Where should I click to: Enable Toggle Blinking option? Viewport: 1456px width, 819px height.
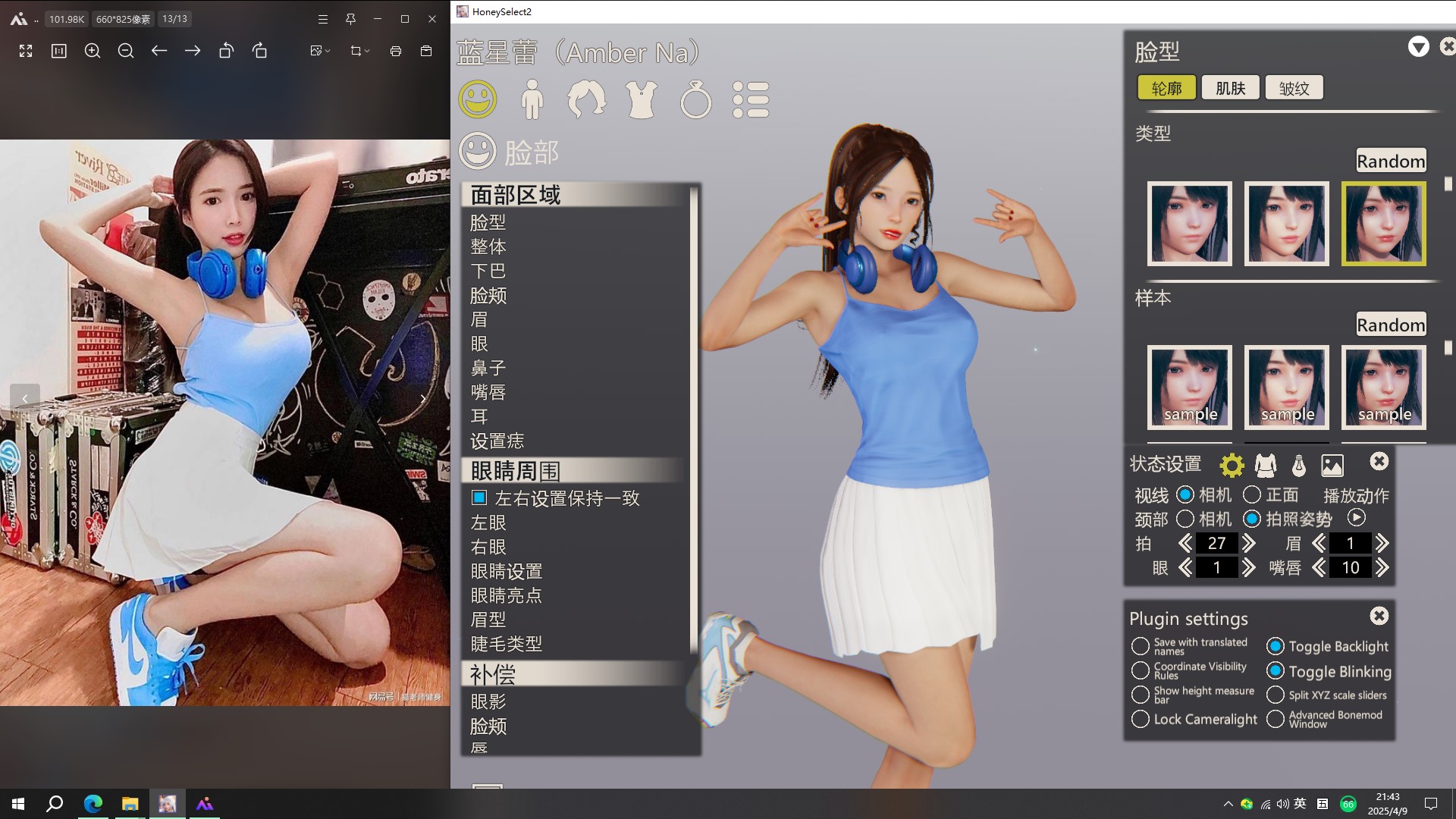[x=1276, y=671]
